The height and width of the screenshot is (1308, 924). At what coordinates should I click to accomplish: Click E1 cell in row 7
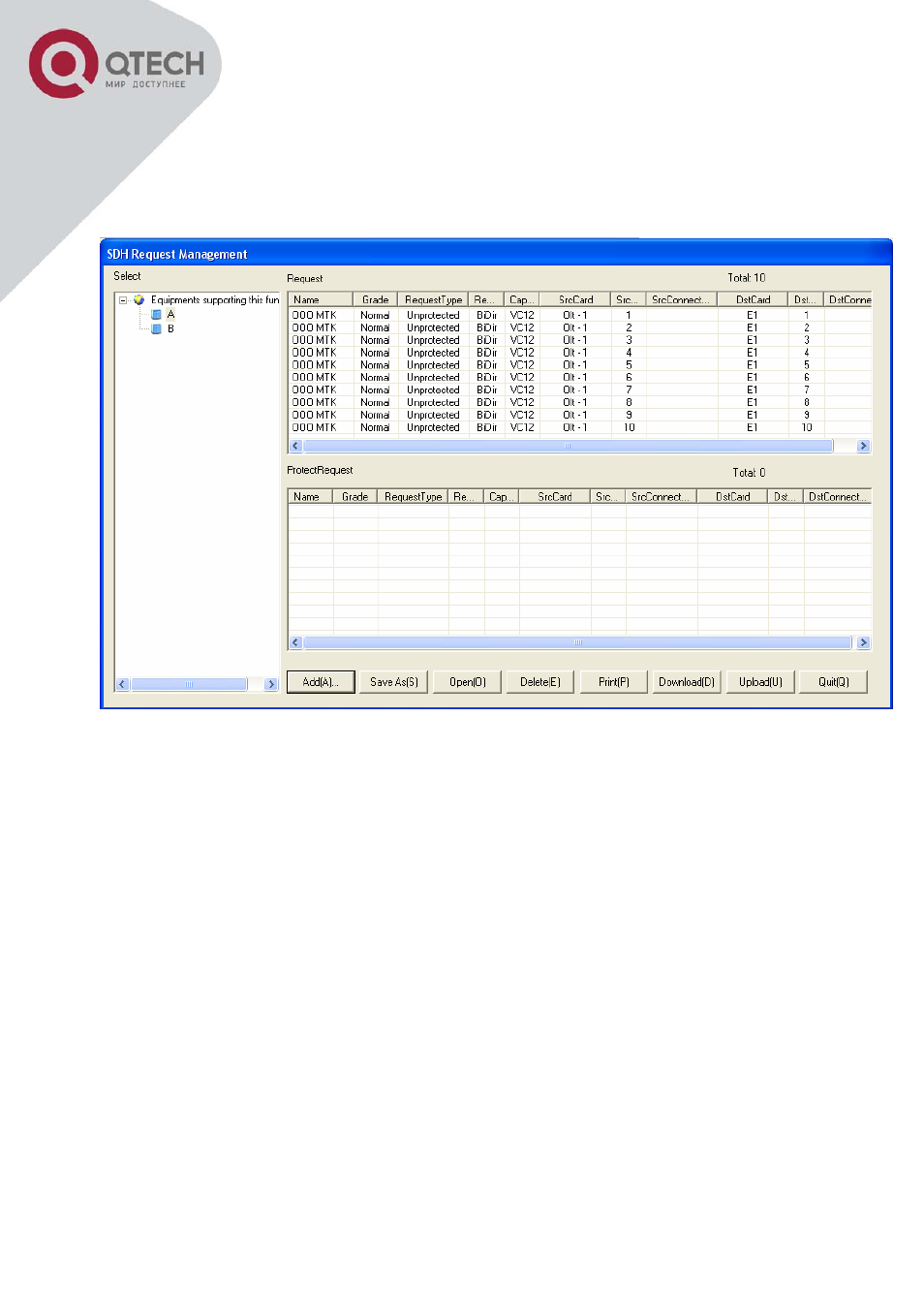point(752,389)
